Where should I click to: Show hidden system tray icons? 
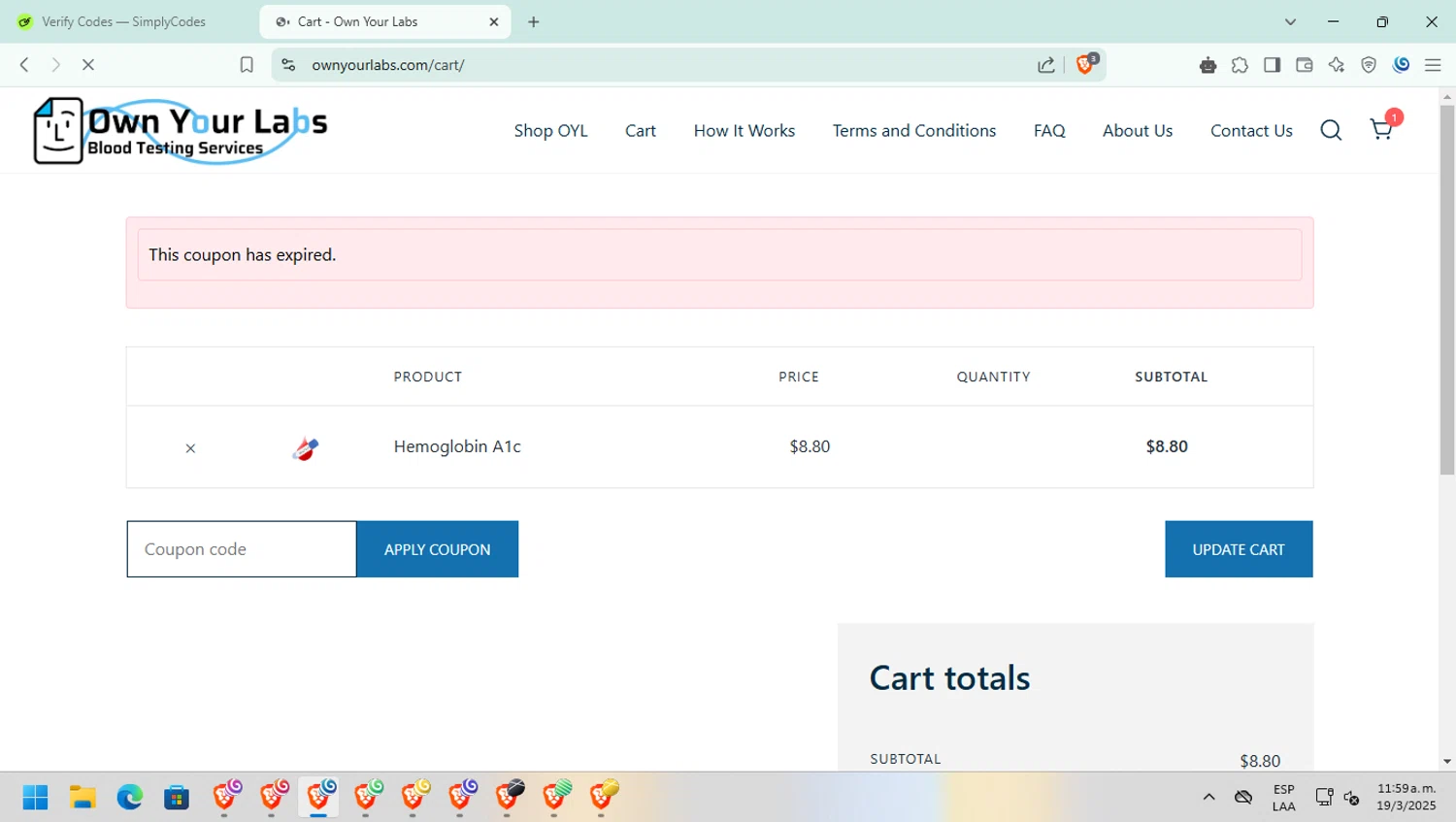coord(1208,797)
